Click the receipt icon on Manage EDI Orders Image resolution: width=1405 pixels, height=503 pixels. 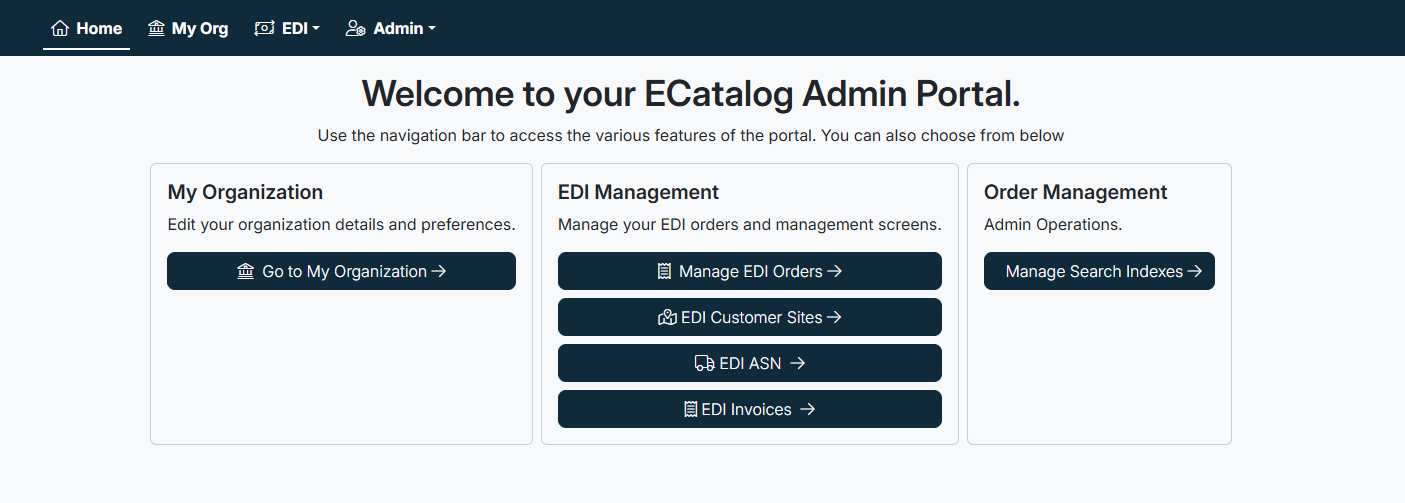pyautogui.click(x=664, y=271)
